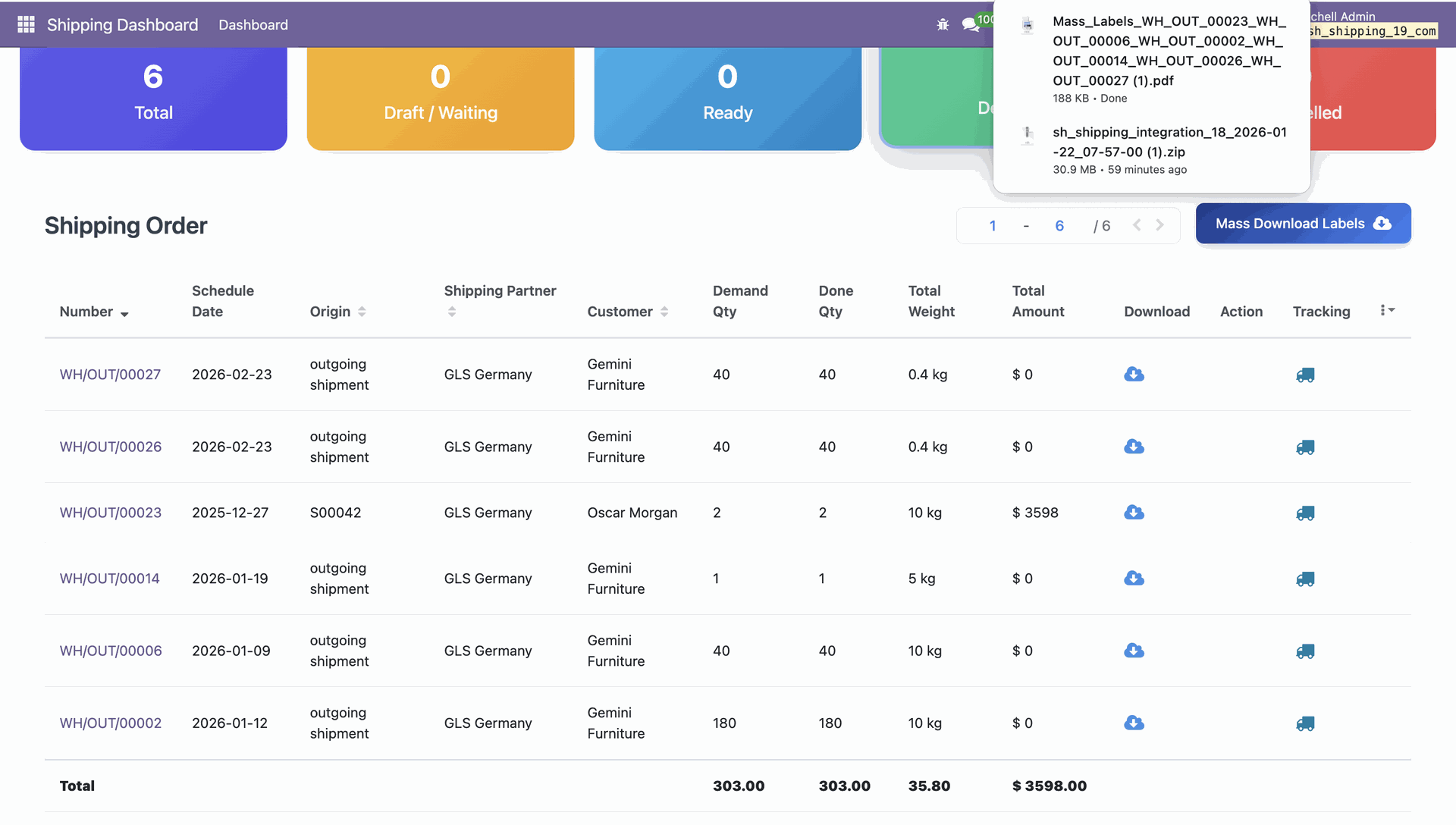Click download cloud icon for WH/OUT/00002
This screenshot has width=1456, height=825.
click(x=1134, y=723)
